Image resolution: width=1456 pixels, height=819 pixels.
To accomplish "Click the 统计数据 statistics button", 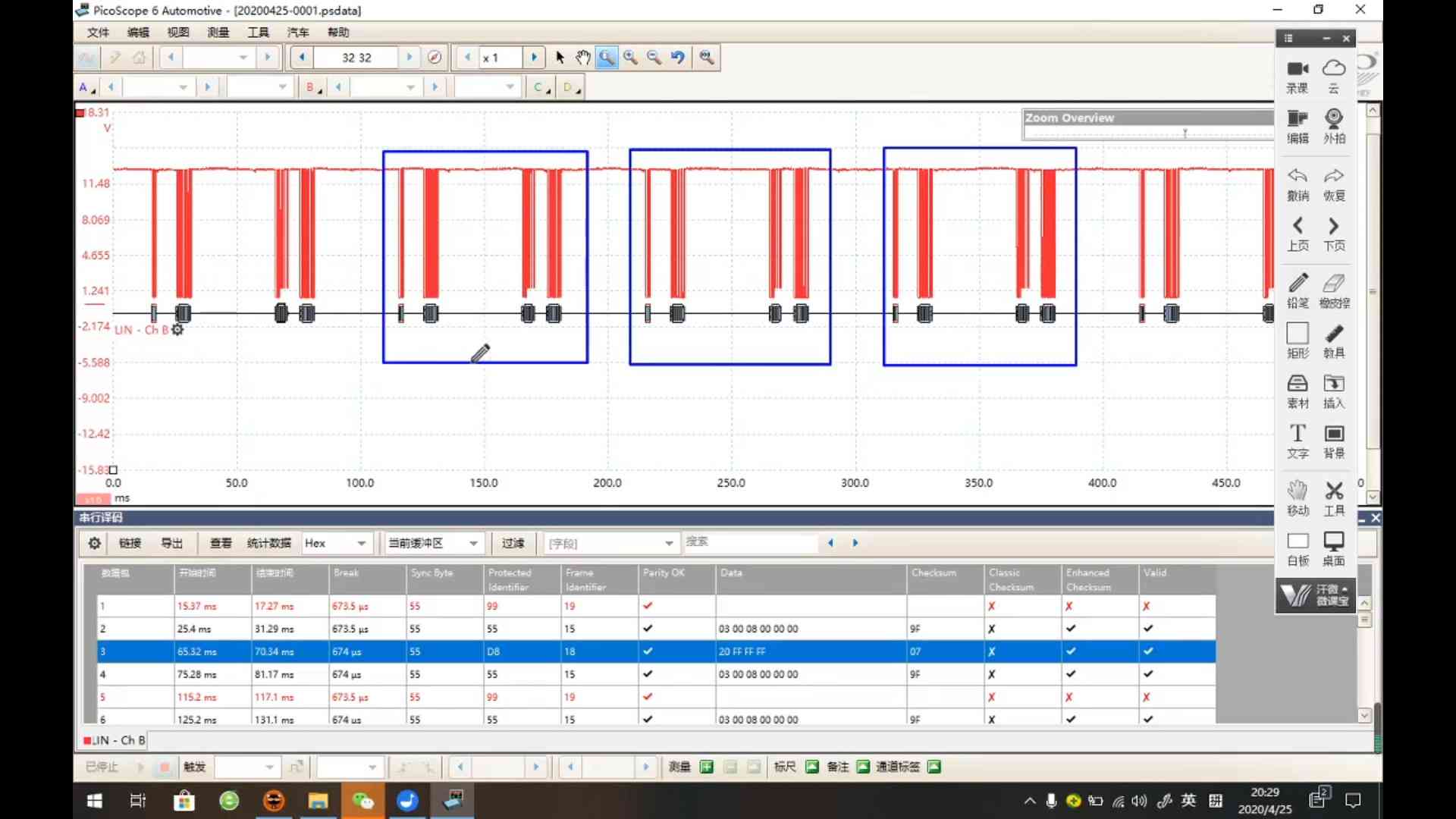I will click(x=268, y=543).
